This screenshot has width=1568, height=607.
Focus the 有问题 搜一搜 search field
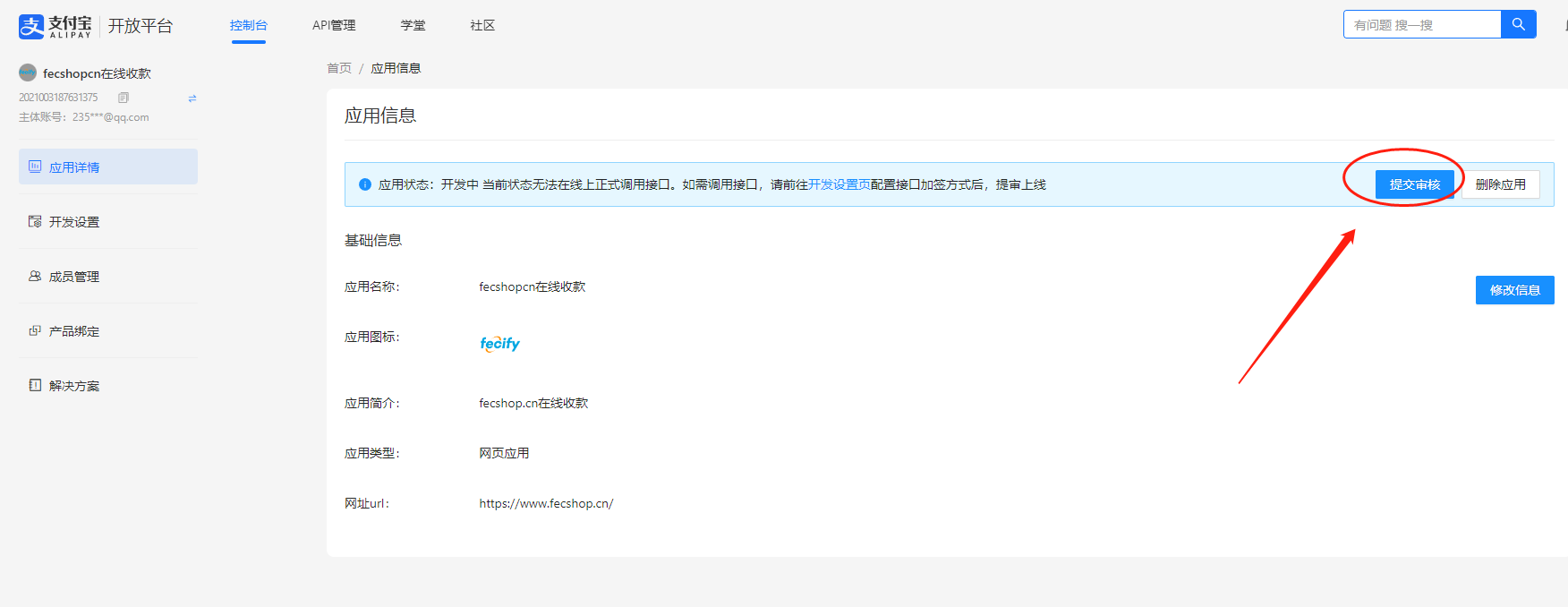[x=1422, y=24]
